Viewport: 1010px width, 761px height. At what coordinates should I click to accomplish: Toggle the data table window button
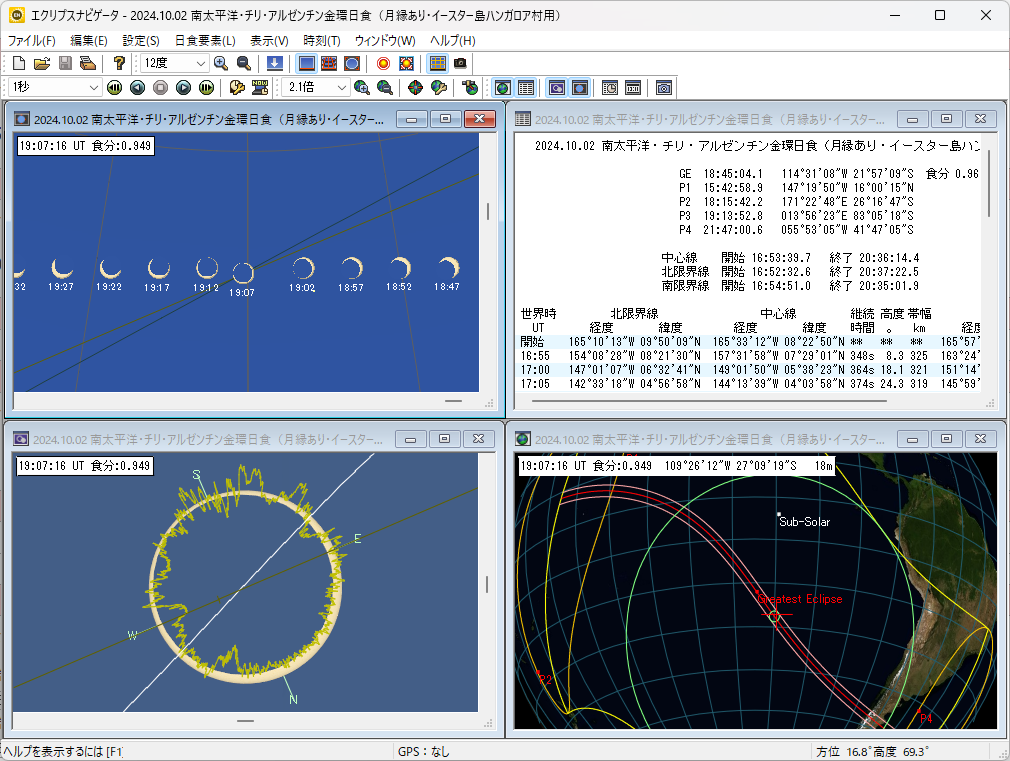526,88
